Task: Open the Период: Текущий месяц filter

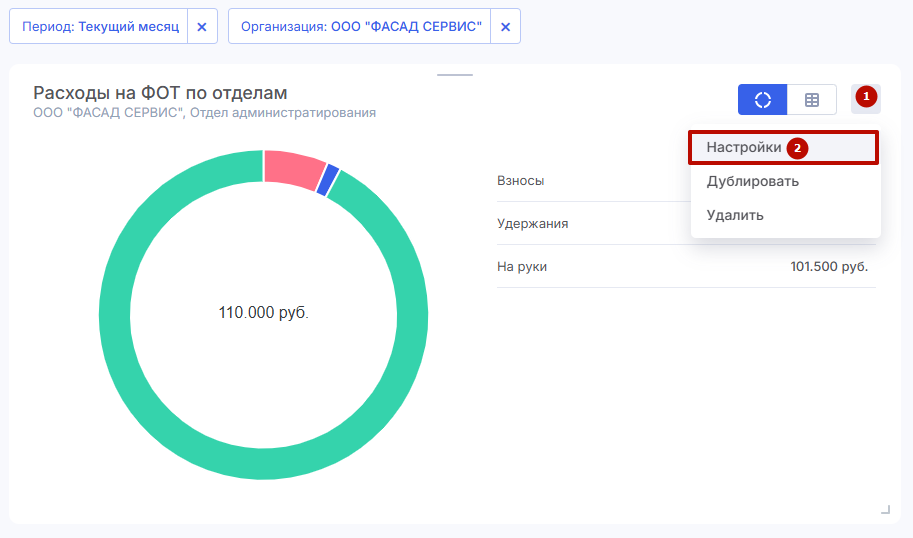Action: (99, 27)
